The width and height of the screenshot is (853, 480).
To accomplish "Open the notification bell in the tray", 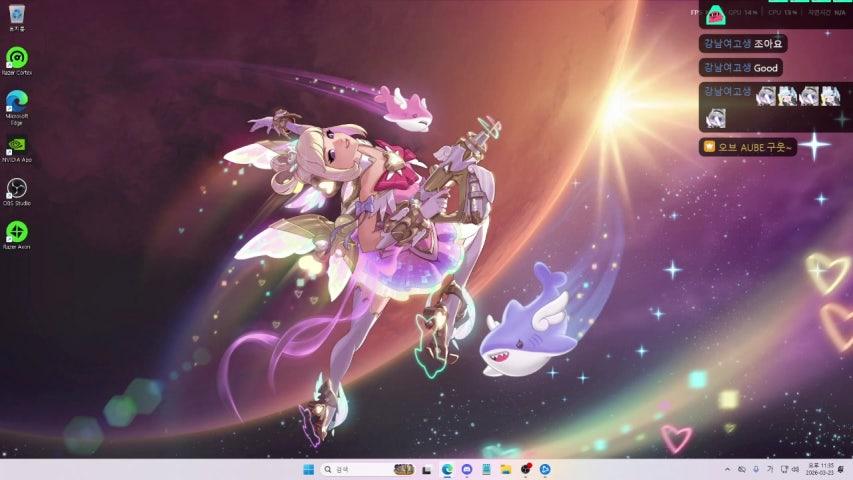I will point(841,469).
